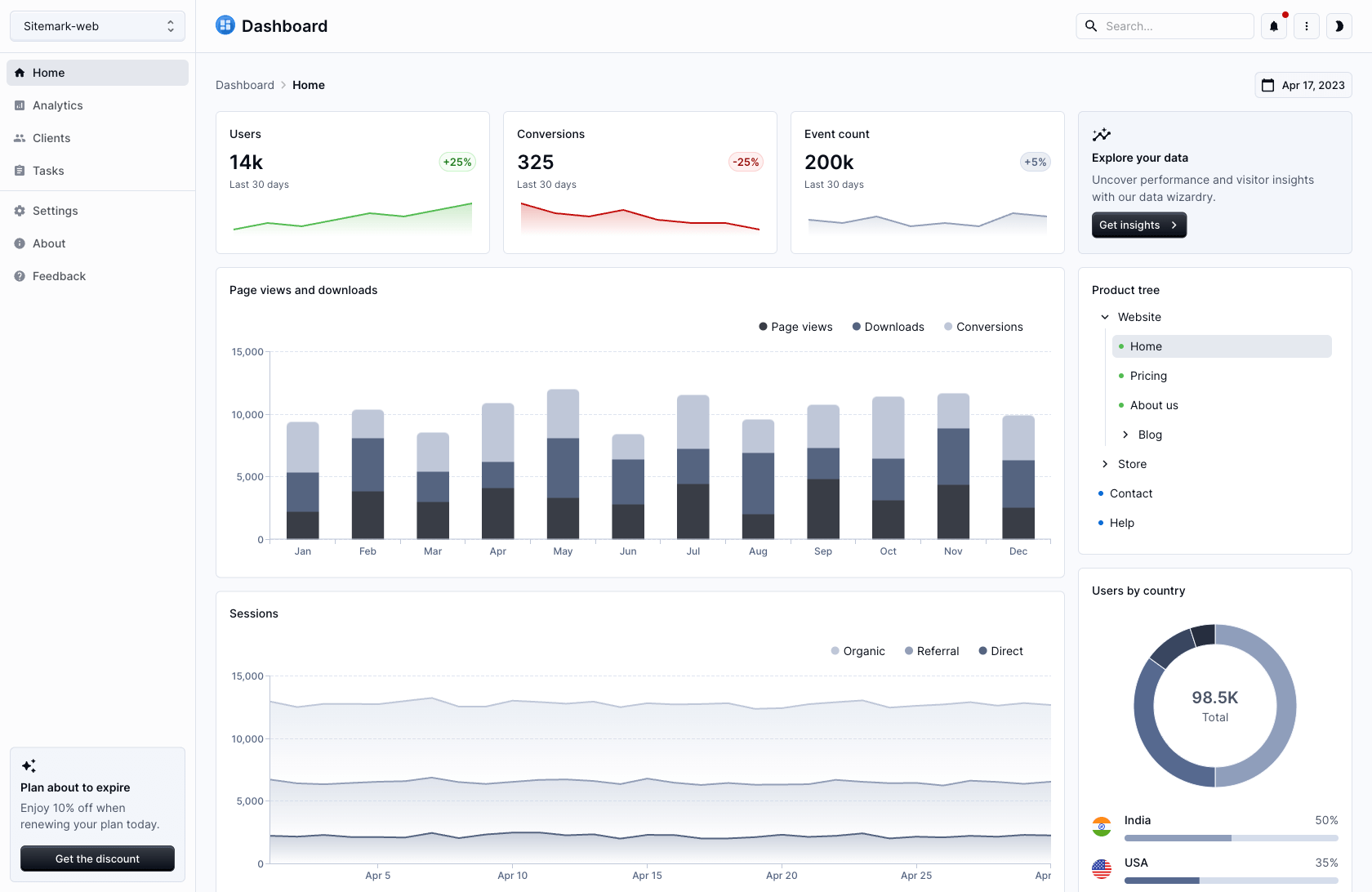The width and height of the screenshot is (1372, 892).
Task: Open the three-dot more options menu
Action: click(x=1306, y=26)
